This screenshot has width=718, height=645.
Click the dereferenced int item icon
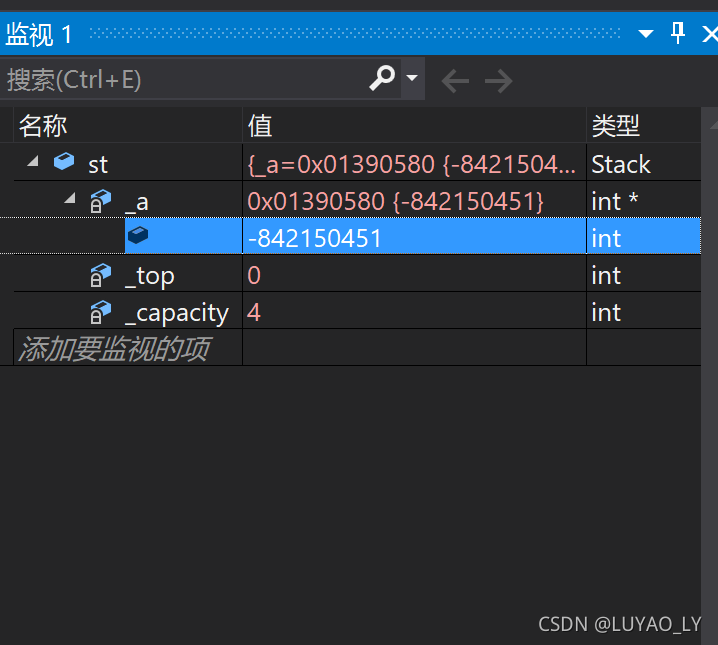pyautogui.click(x=138, y=235)
